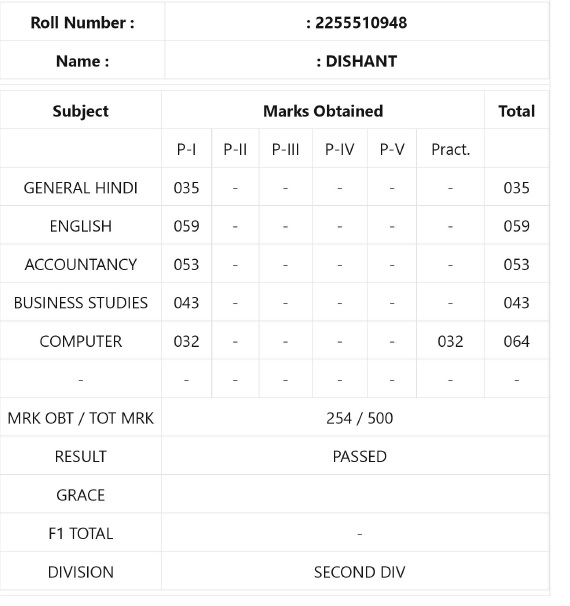The width and height of the screenshot is (570, 606).
Task: Click the roll number 2255510948
Action: 361,23
